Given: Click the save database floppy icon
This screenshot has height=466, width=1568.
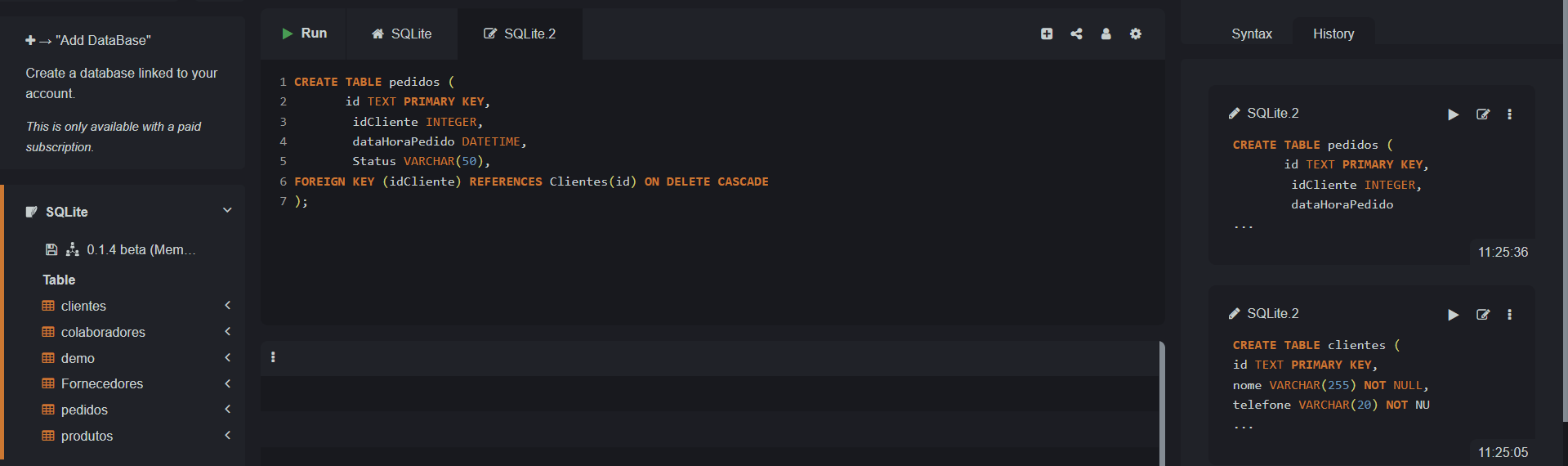Looking at the screenshot, I should click(x=51, y=249).
